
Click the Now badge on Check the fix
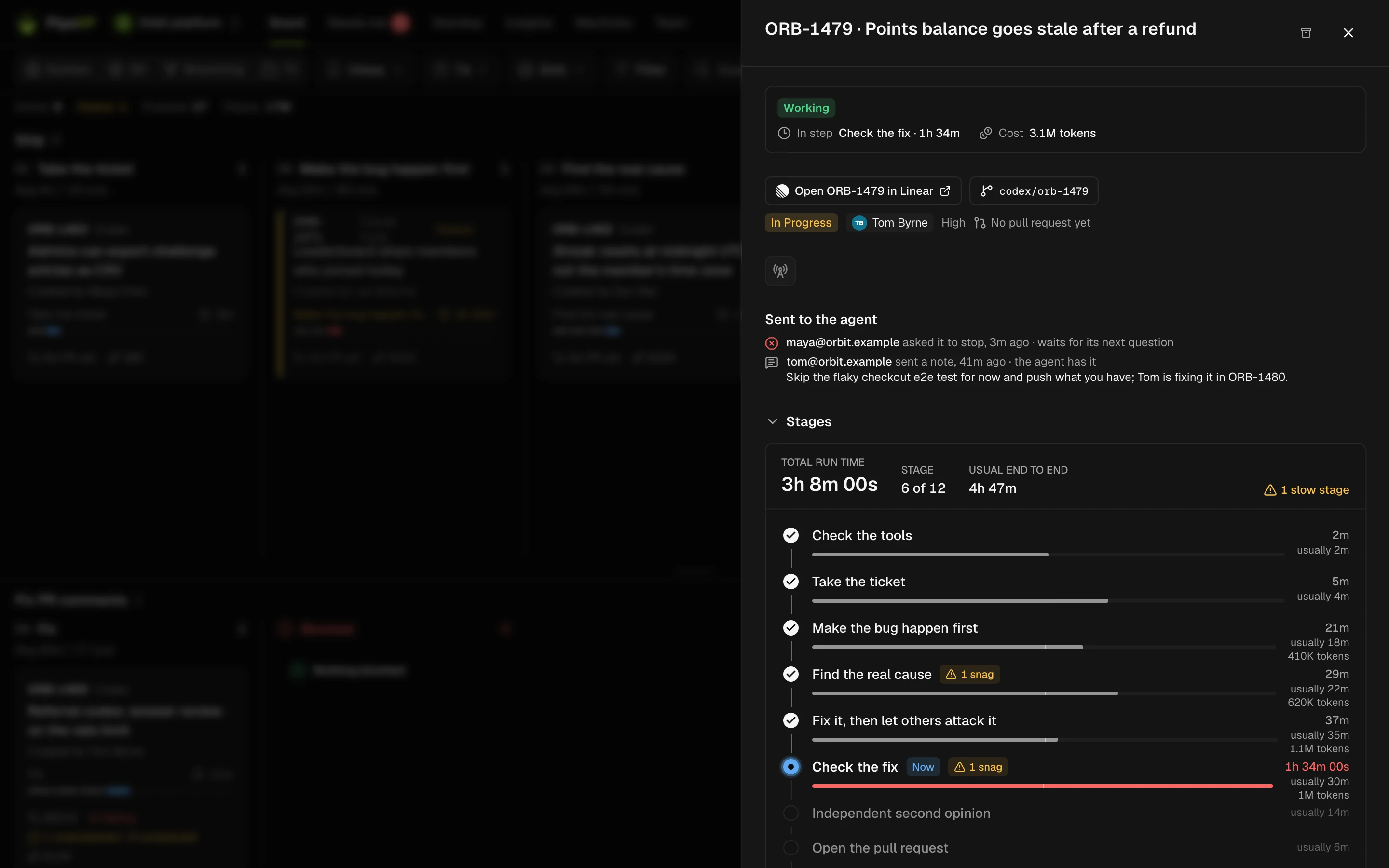tap(923, 767)
